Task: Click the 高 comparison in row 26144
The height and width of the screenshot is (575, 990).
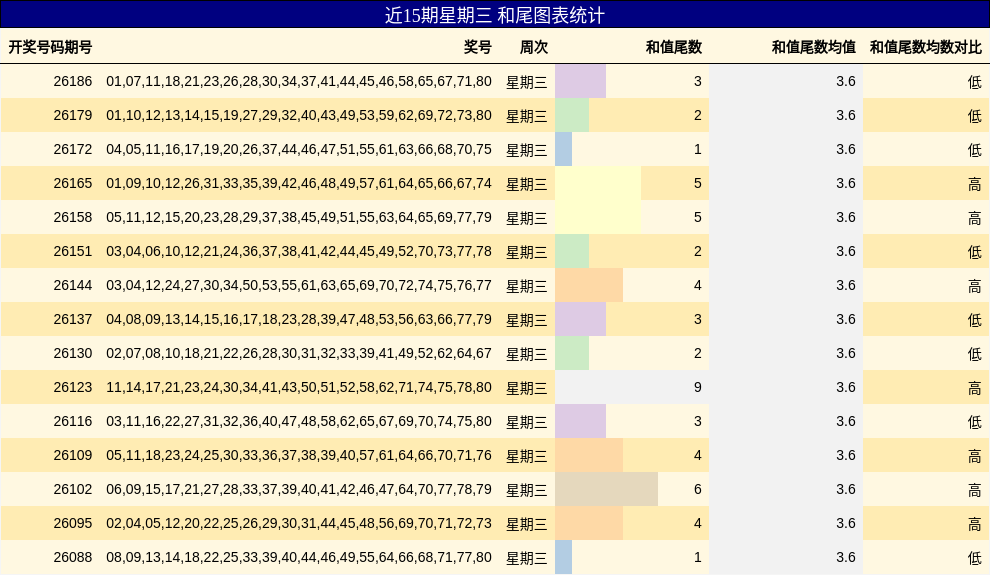Action: click(975, 287)
